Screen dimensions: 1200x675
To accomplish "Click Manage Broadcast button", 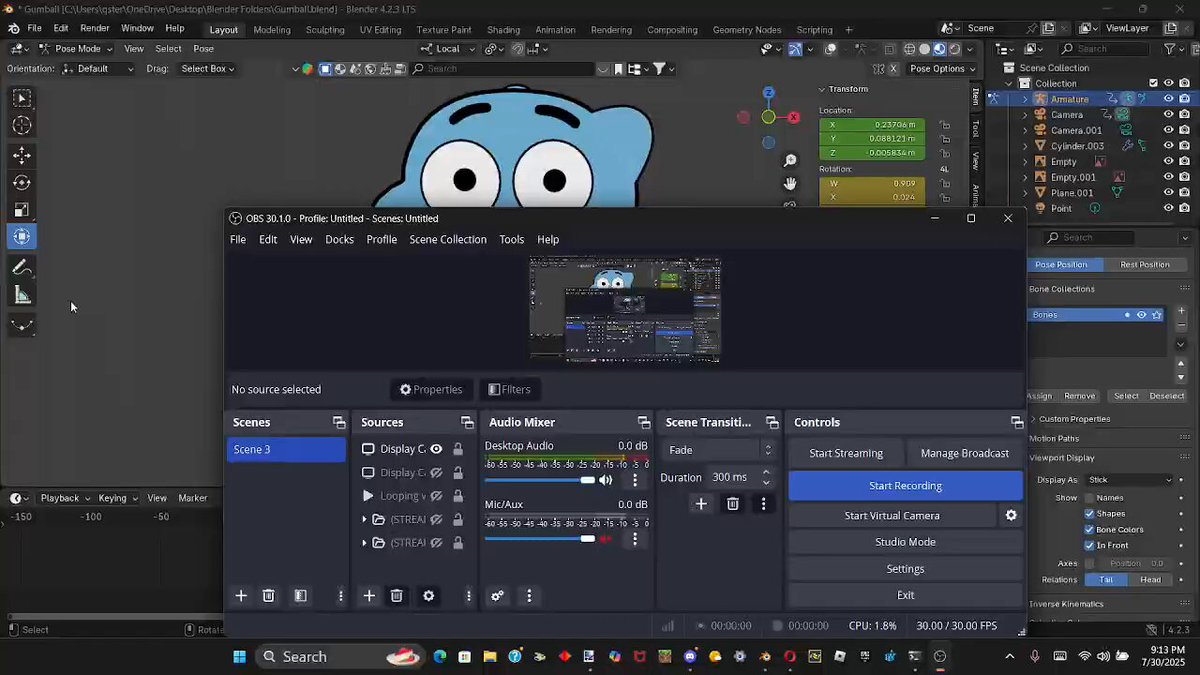I will pyautogui.click(x=965, y=453).
